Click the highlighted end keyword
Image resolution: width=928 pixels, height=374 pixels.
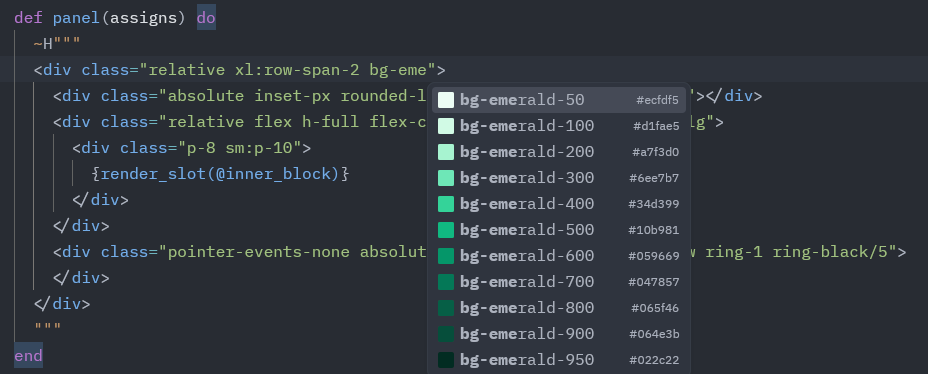tap(28, 356)
